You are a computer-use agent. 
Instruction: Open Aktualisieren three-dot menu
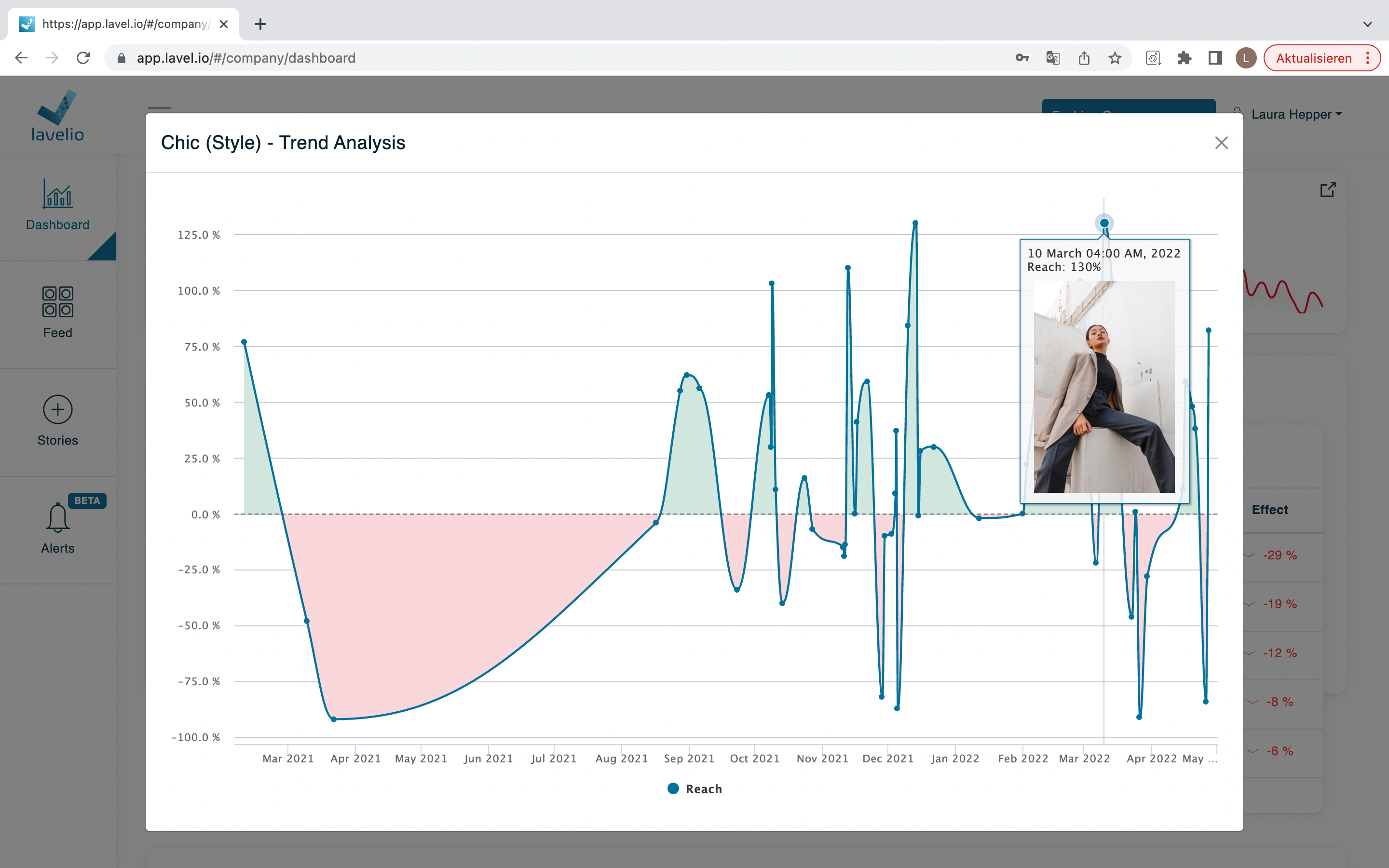point(1368,58)
